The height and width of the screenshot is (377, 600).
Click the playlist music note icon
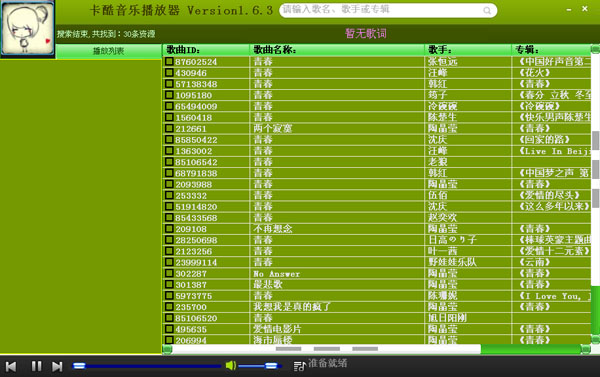[x=300, y=366]
